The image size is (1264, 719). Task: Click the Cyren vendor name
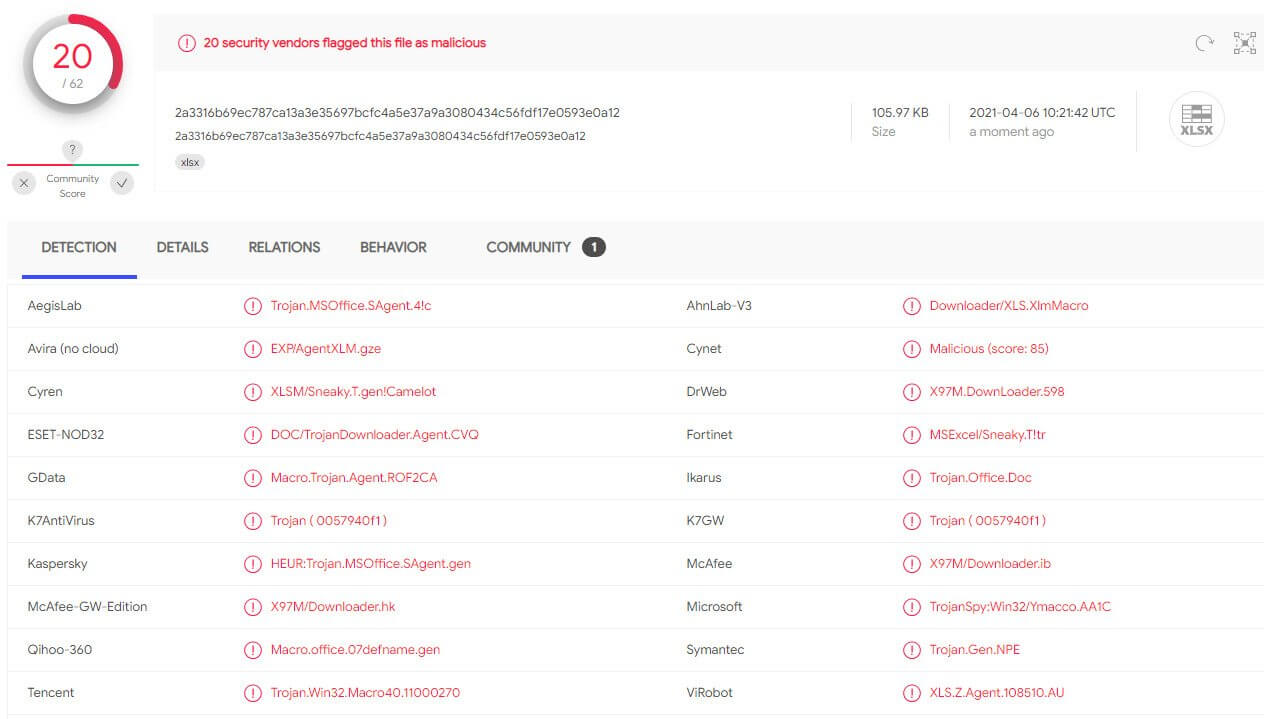(45, 392)
